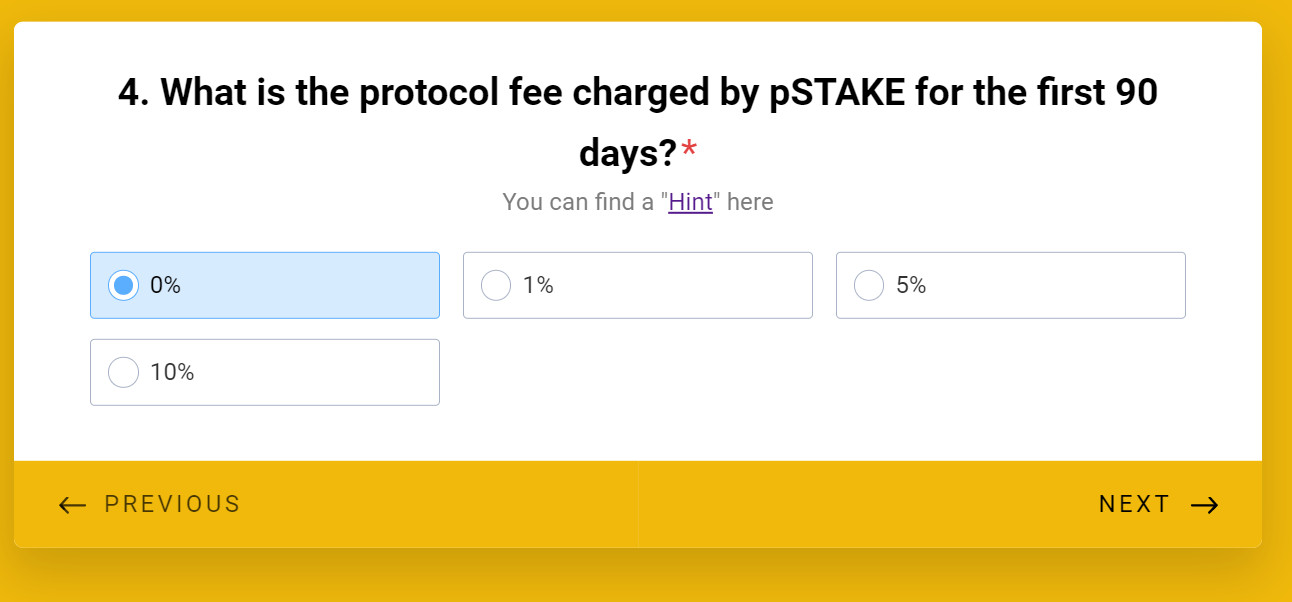The image size is (1292, 602).
Task: Select the 1% radio circle
Action: coord(496,285)
